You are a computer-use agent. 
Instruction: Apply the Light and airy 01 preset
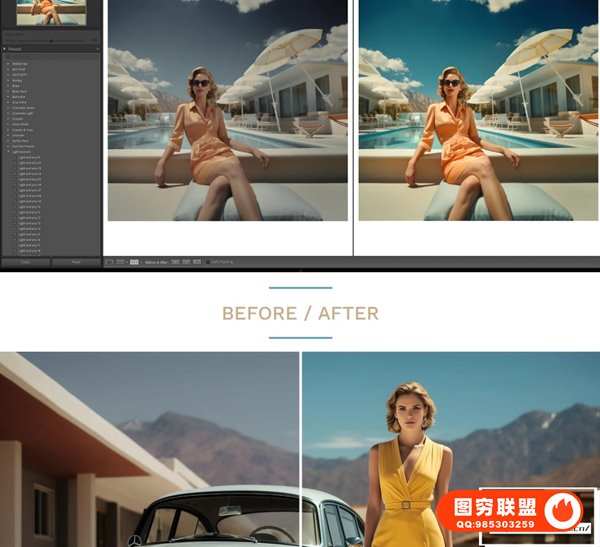(x=28, y=157)
